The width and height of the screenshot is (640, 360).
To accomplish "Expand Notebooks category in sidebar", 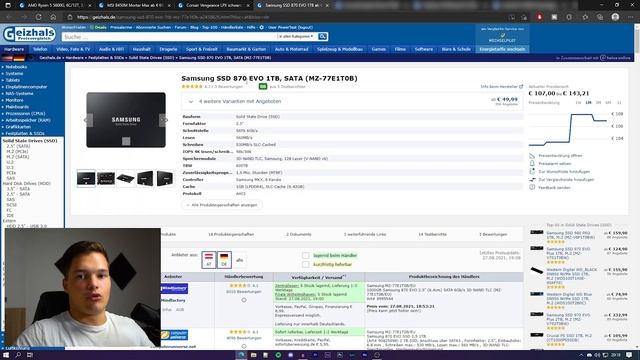I will [x=16, y=67].
